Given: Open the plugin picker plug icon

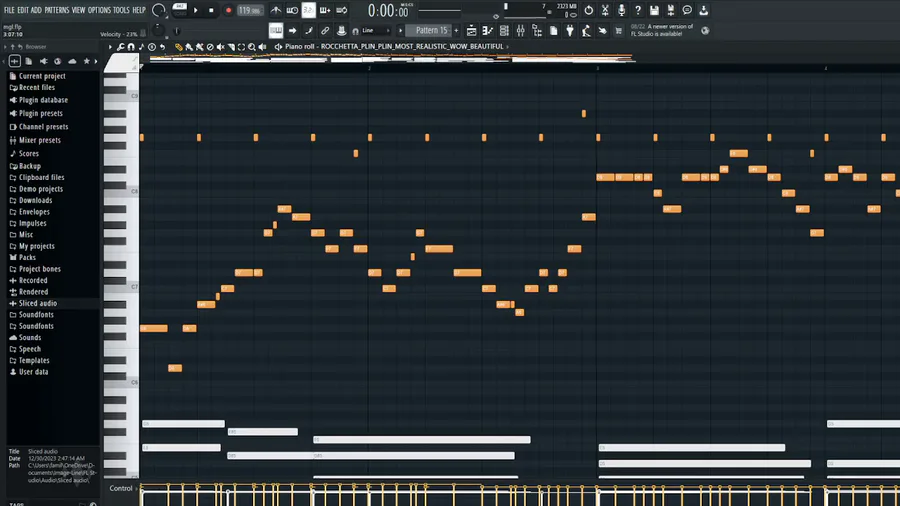Looking at the screenshot, I should [570, 30].
